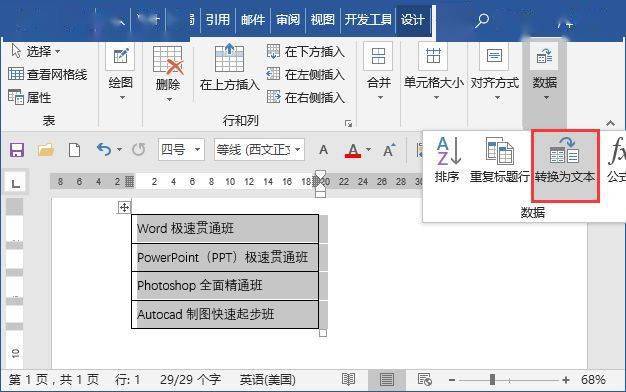Switch to Web Layout view icon

tap(424, 380)
